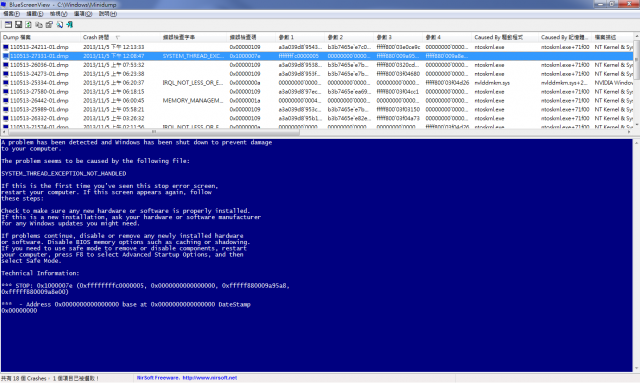Viewport: 640px width, 383px height.
Task: Click the crash list vertical scrollbar down arrow
Action: click(x=636, y=125)
